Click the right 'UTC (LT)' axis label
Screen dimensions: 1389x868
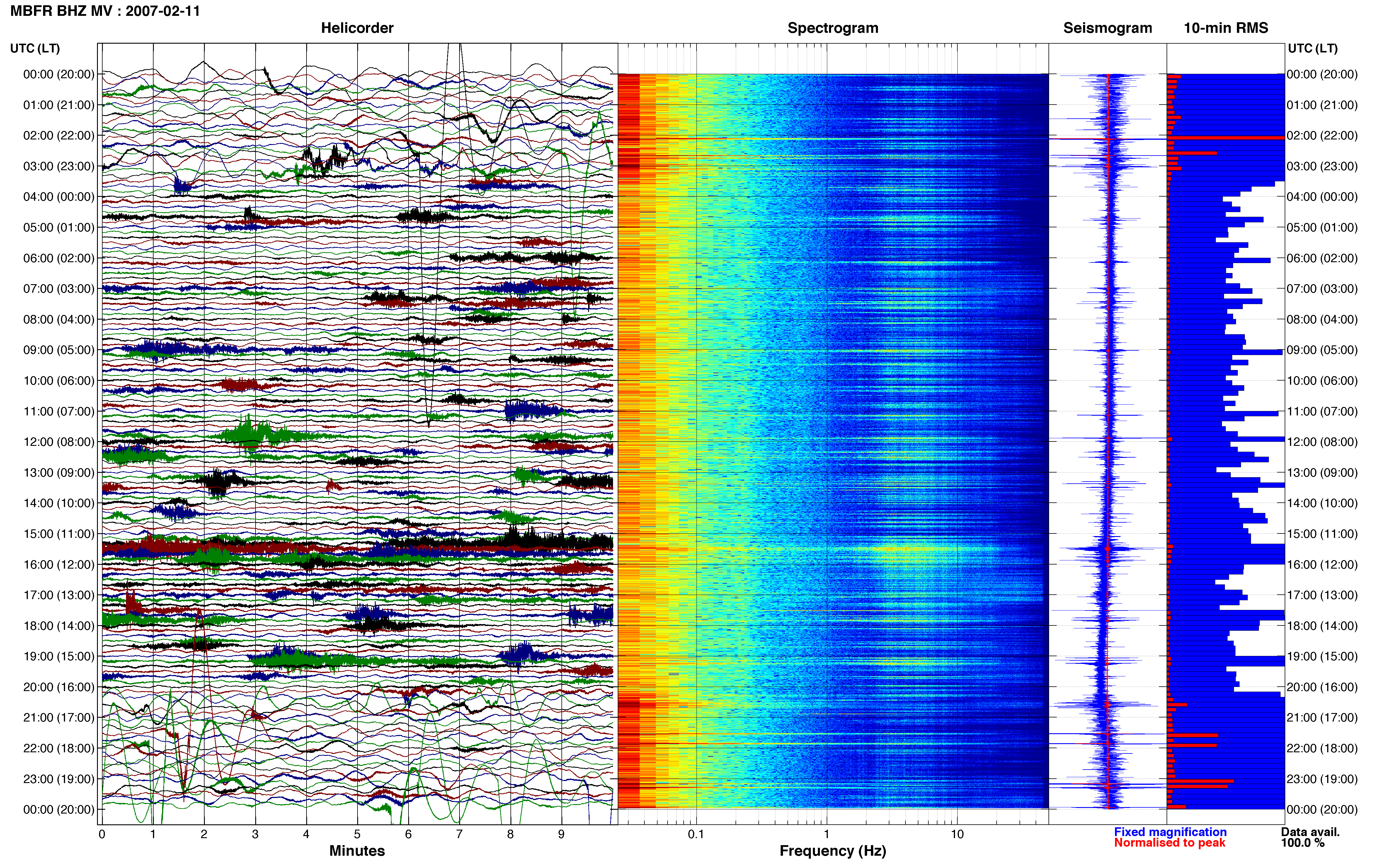[1313, 48]
